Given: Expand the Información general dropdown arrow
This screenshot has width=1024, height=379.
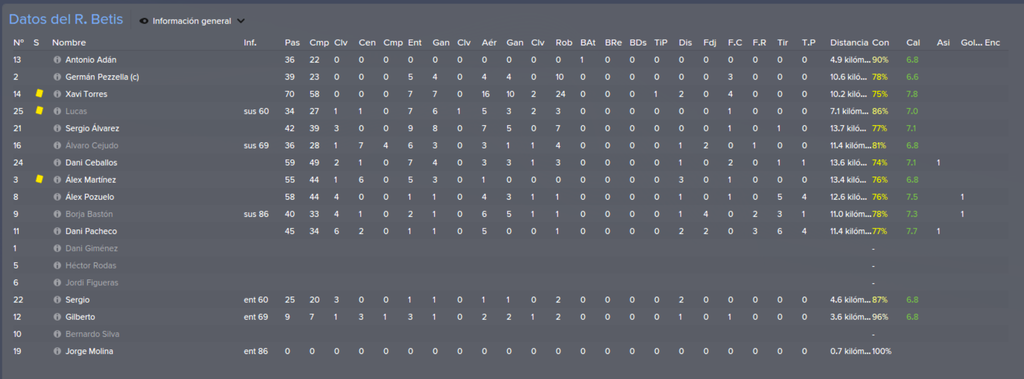Looking at the screenshot, I should pos(241,21).
